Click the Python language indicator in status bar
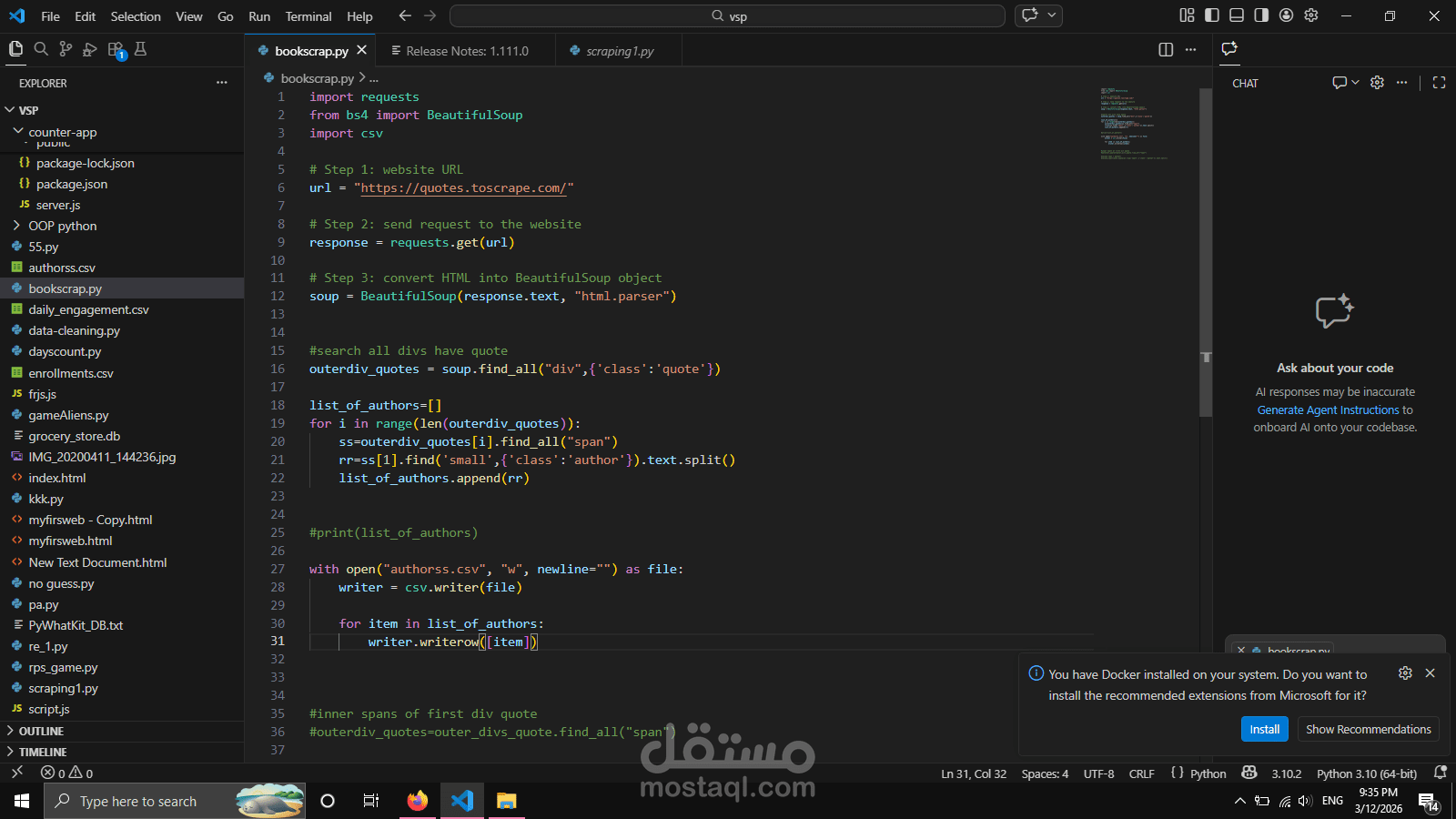The height and width of the screenshot is (819, 1456). 1208,773
